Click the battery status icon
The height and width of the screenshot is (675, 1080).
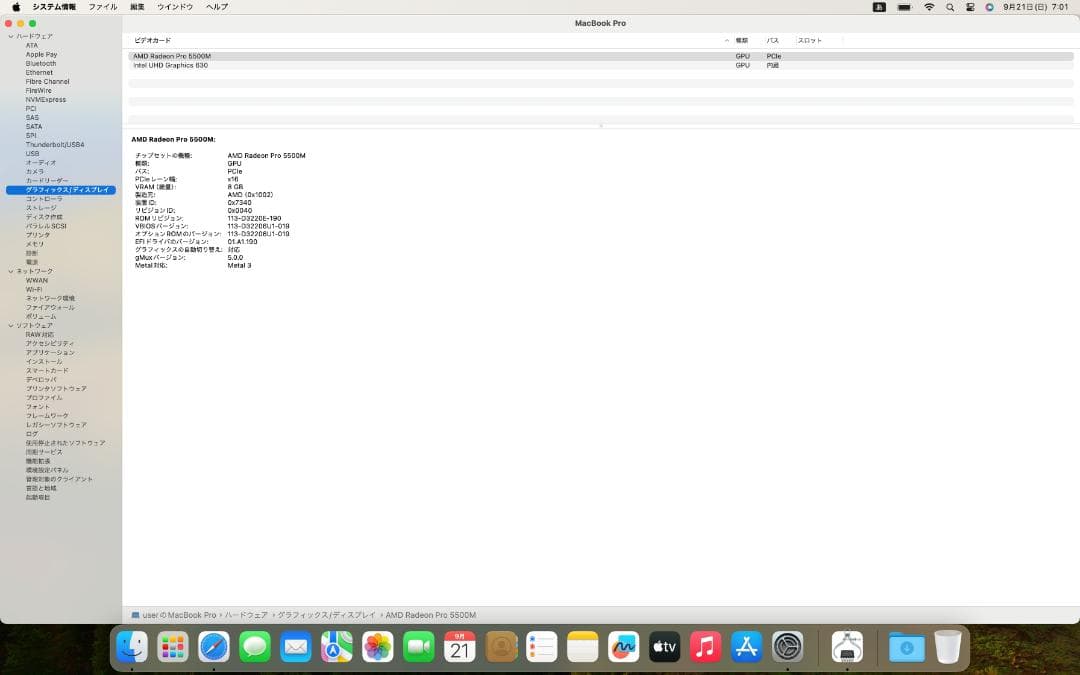[904, 7]
